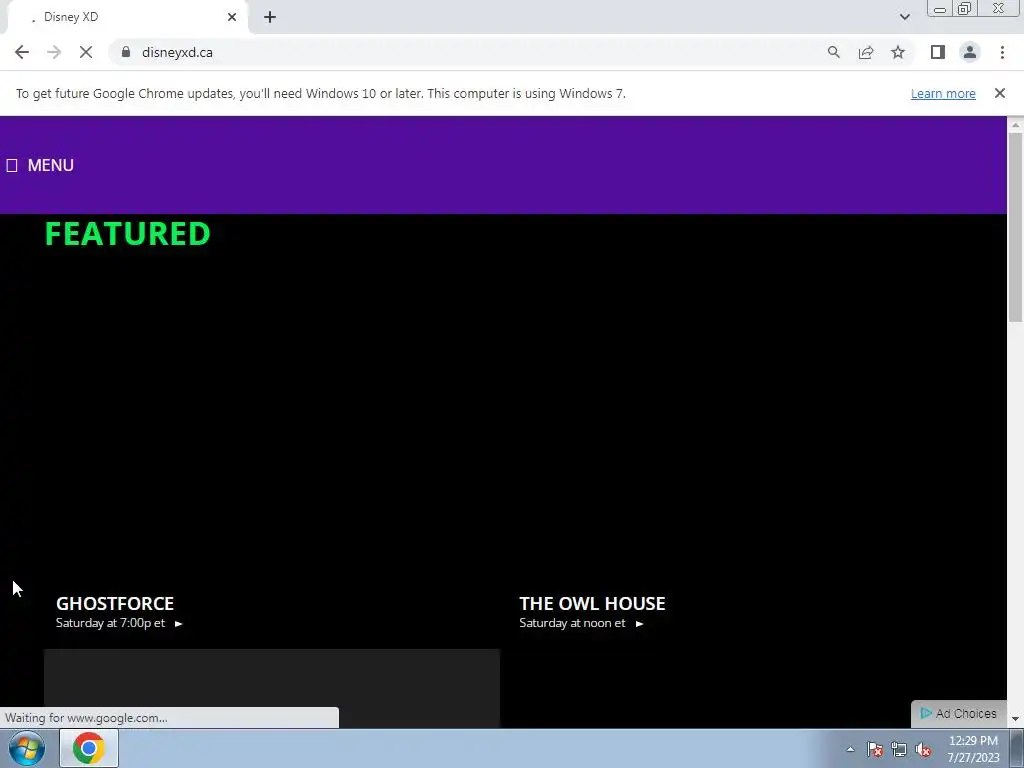
Task: Click the disneyxd.ca address bar
Action: point(470,52)
